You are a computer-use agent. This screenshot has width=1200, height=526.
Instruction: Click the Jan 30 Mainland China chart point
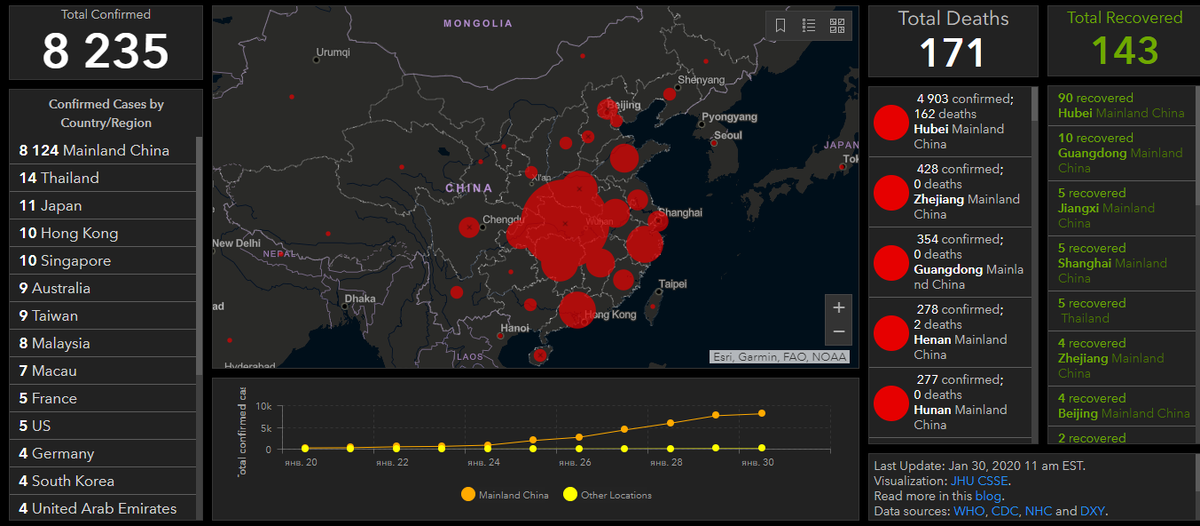[x=761, y=413]
